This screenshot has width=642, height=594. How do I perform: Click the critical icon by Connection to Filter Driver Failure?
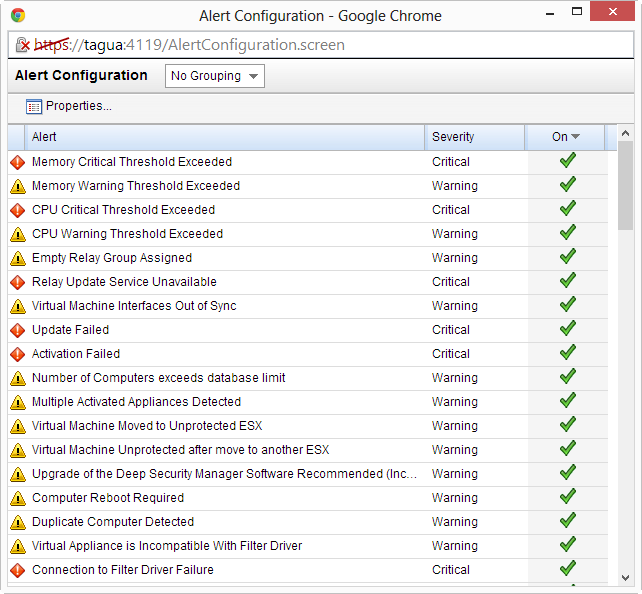coord(17,570)
